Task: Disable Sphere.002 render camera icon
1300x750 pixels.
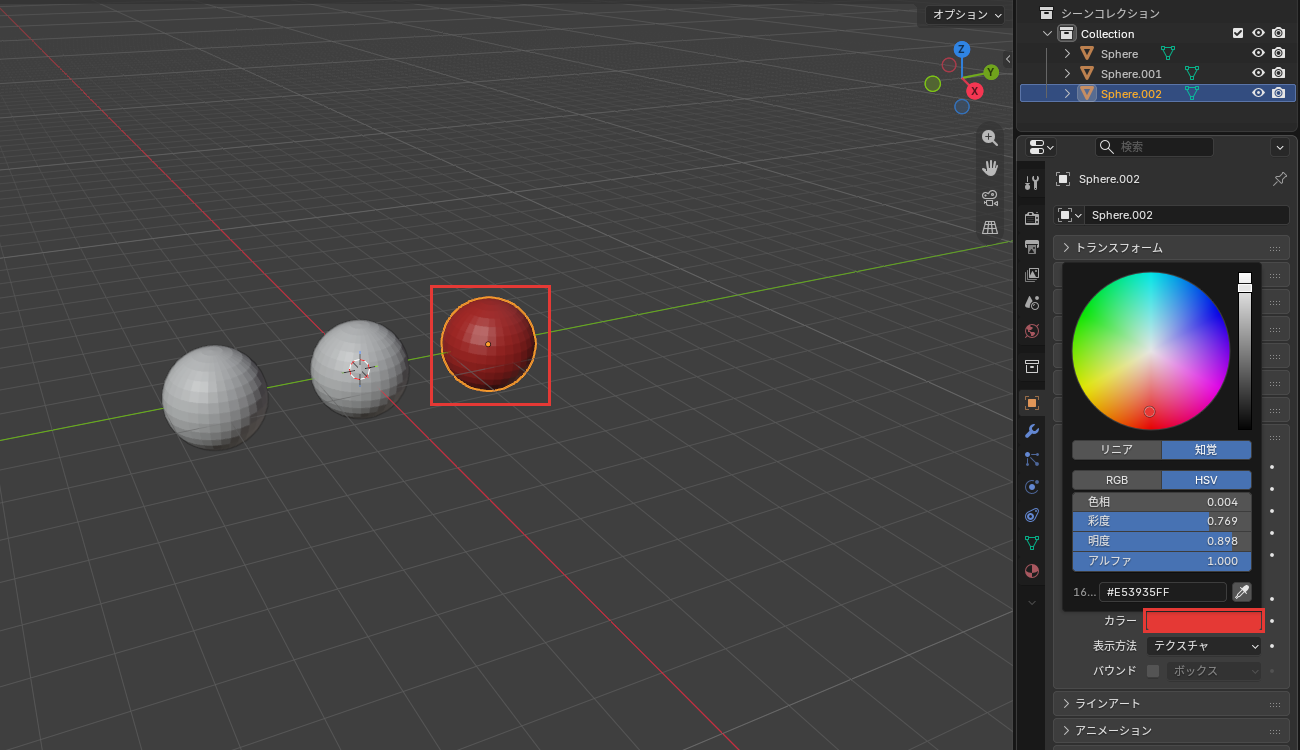Action: coord(1278,93)
